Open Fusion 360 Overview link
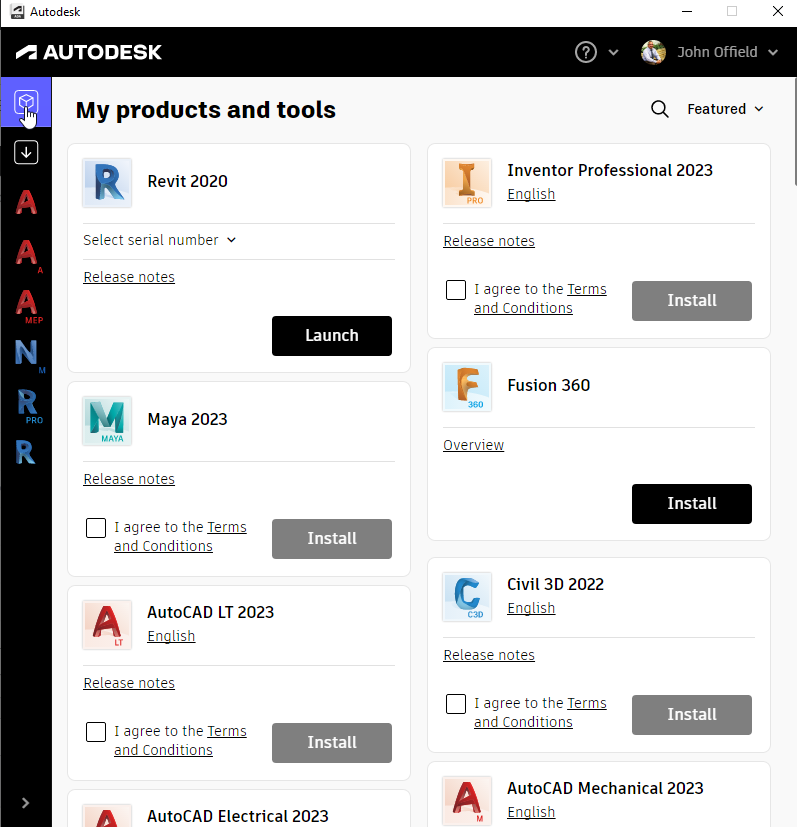Viewport: 797px width, 827px height. click(x=473, y=446)
